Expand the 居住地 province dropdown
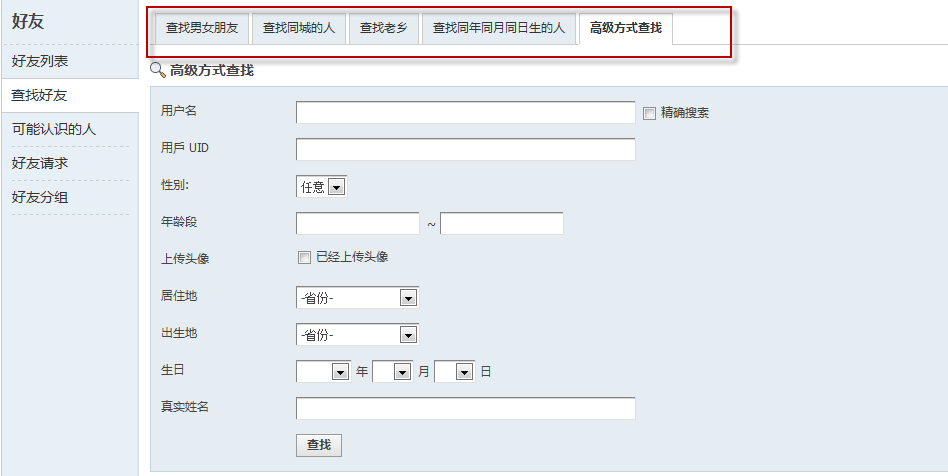The height and width of the screenshot is (476, 948). 357,298
